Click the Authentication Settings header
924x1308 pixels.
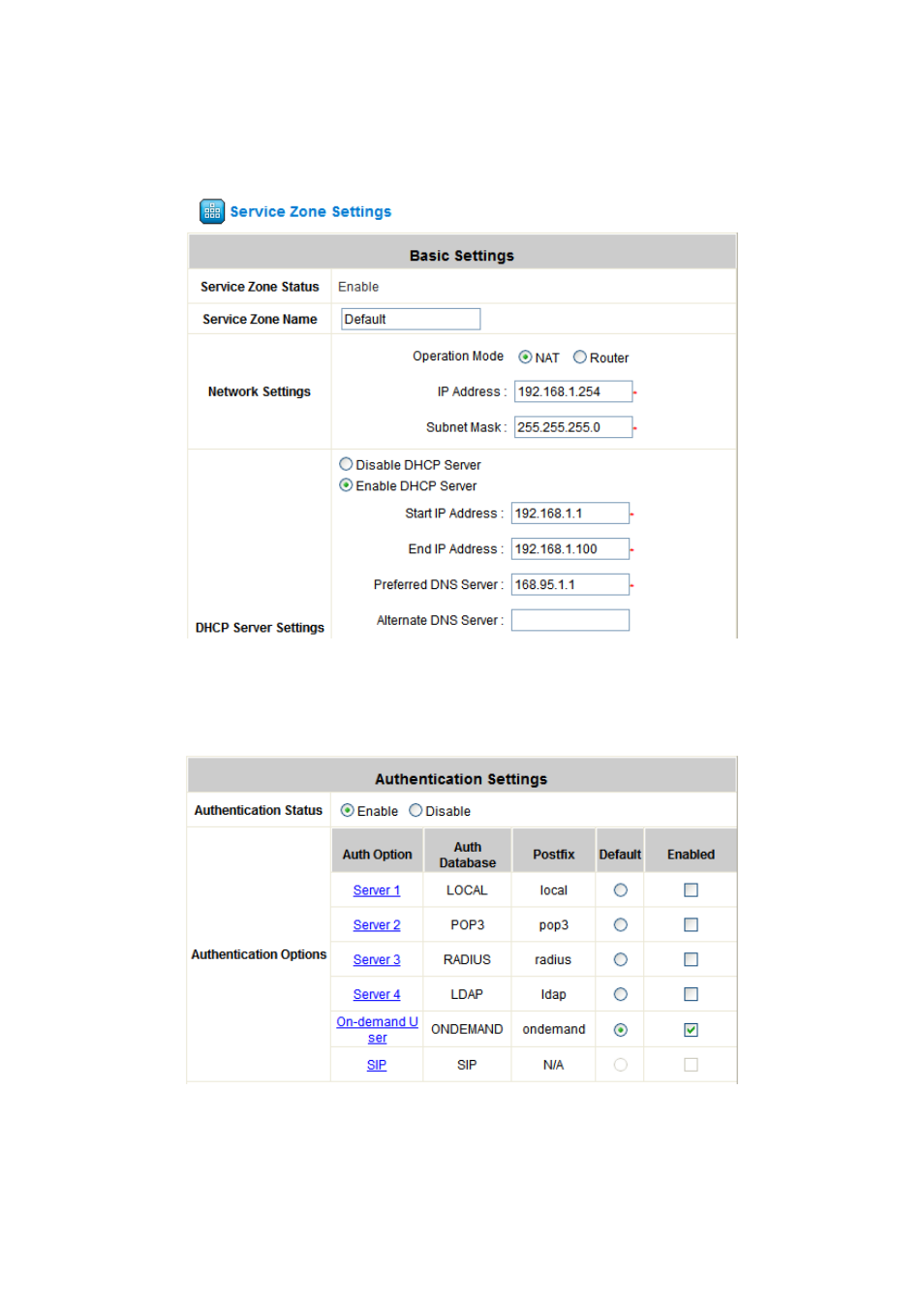point(462,778)
